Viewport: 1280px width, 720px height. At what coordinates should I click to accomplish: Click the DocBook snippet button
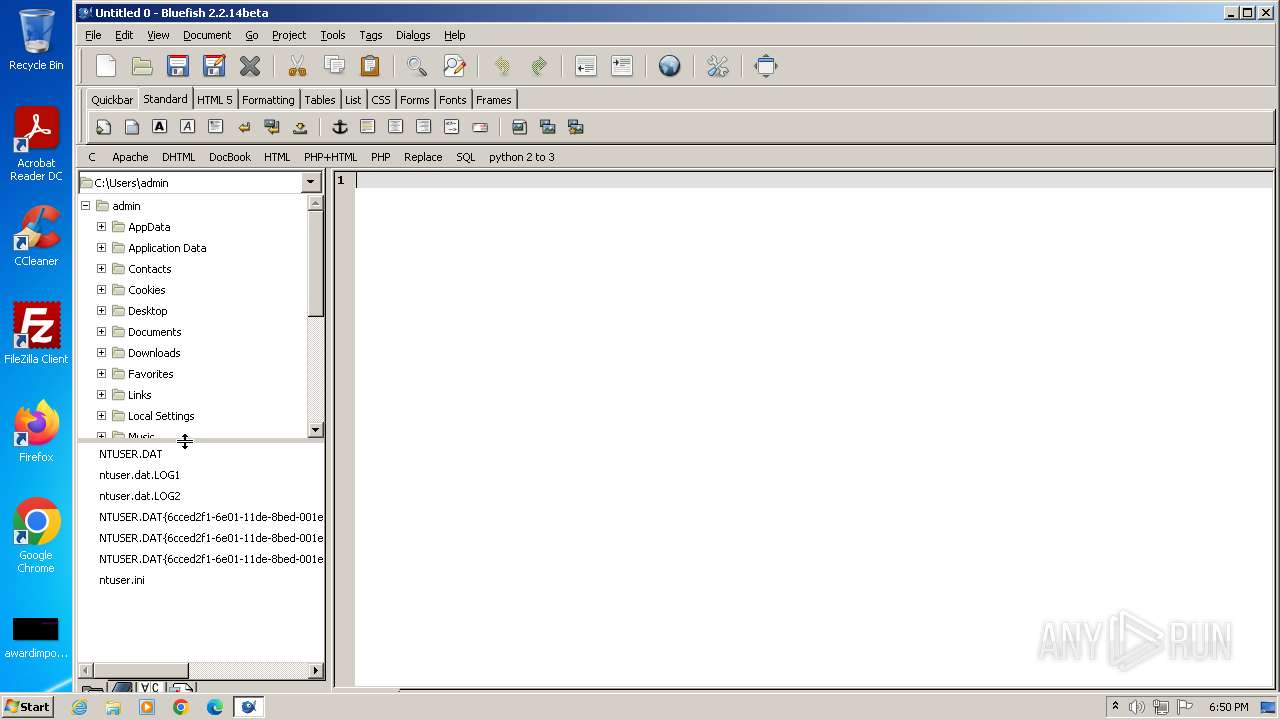[x=230, y=157]
